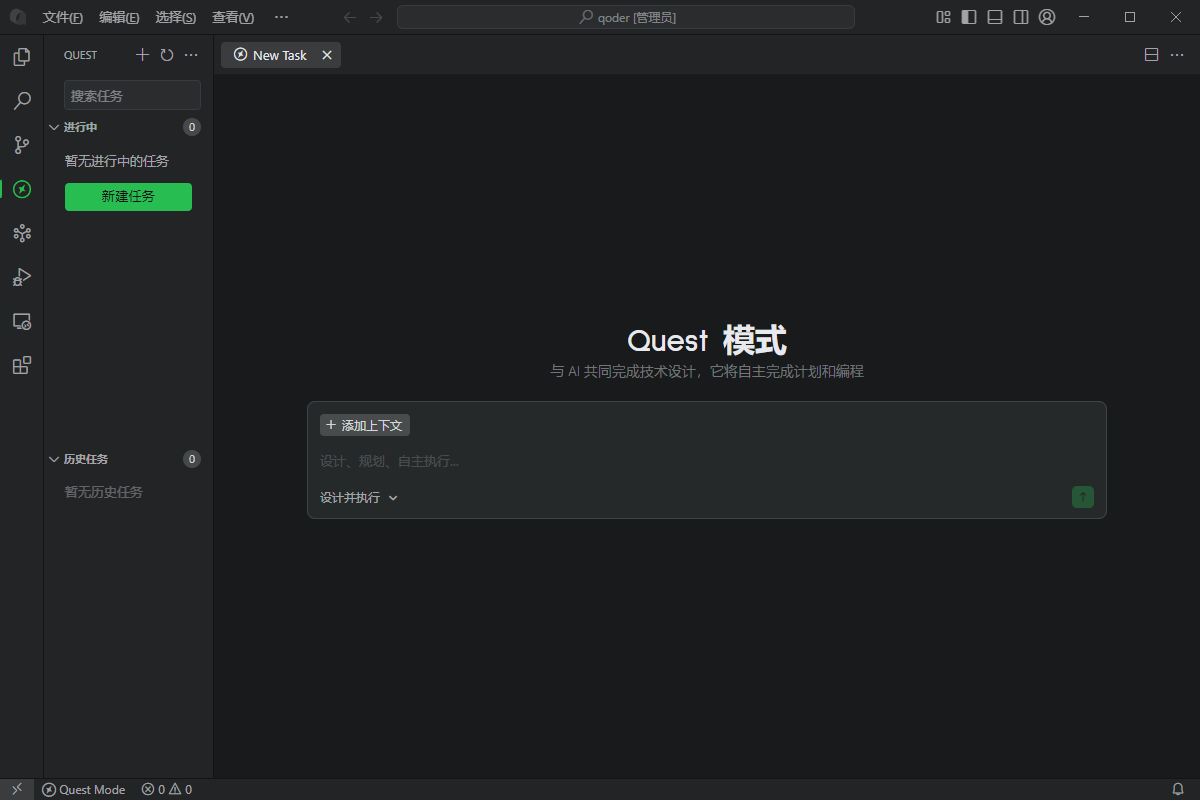The width and height of the screenshot is (1200, 800).
Task: Click the QUEST panel title
Action: [81, 55]
